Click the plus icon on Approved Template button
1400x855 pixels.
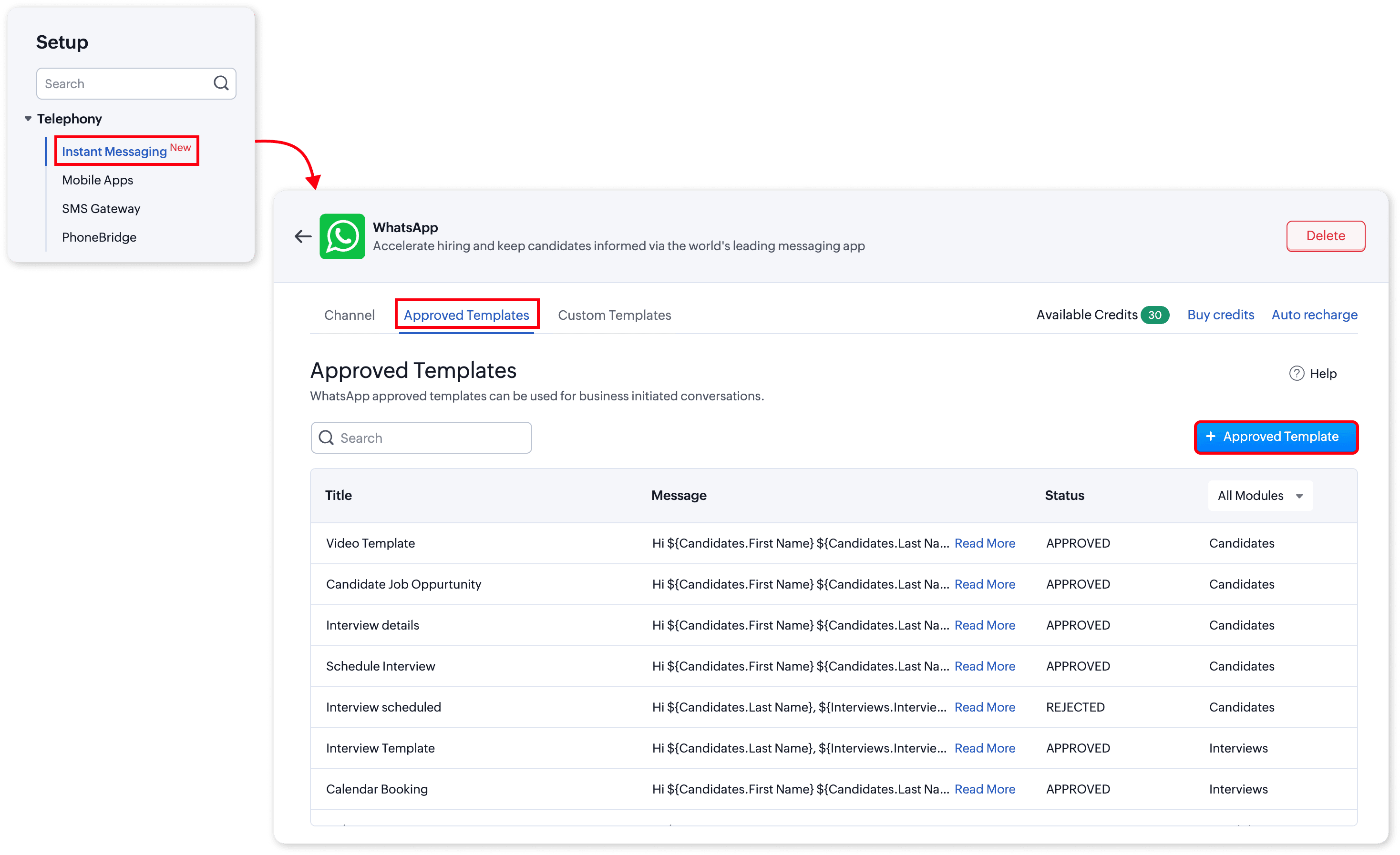coord(1210,436)
